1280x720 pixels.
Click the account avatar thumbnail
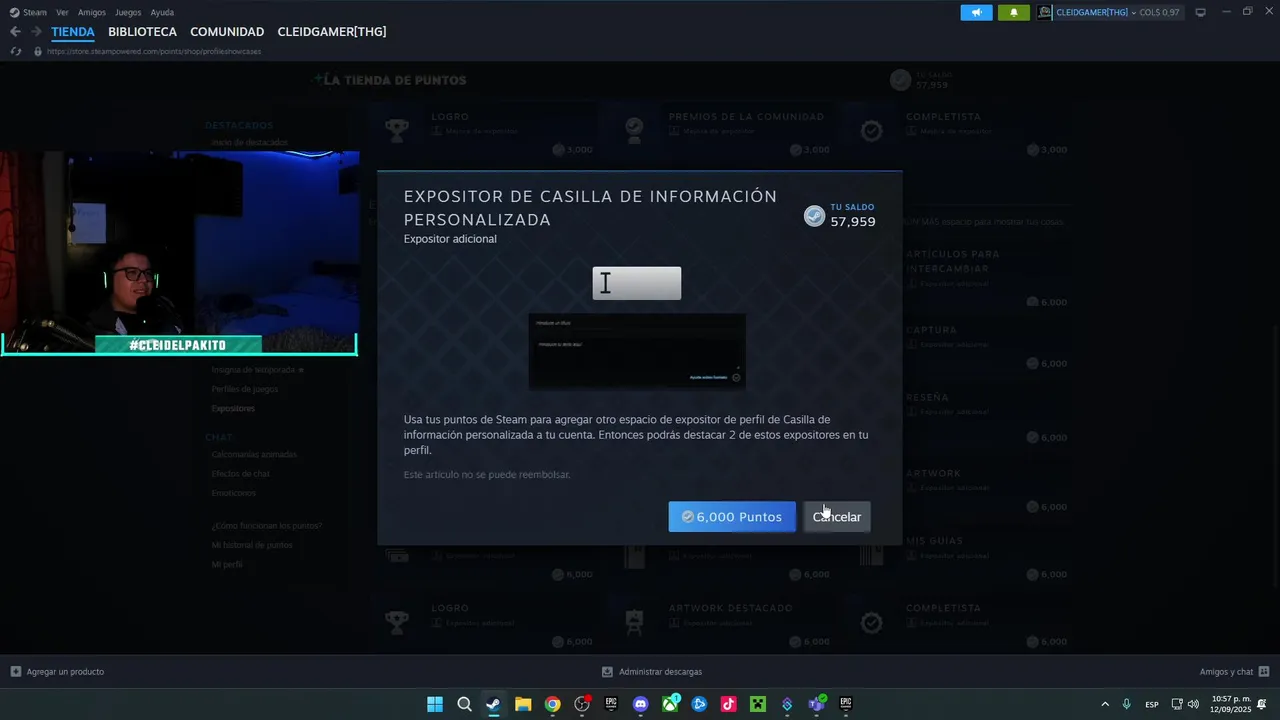click(1045, 12)
